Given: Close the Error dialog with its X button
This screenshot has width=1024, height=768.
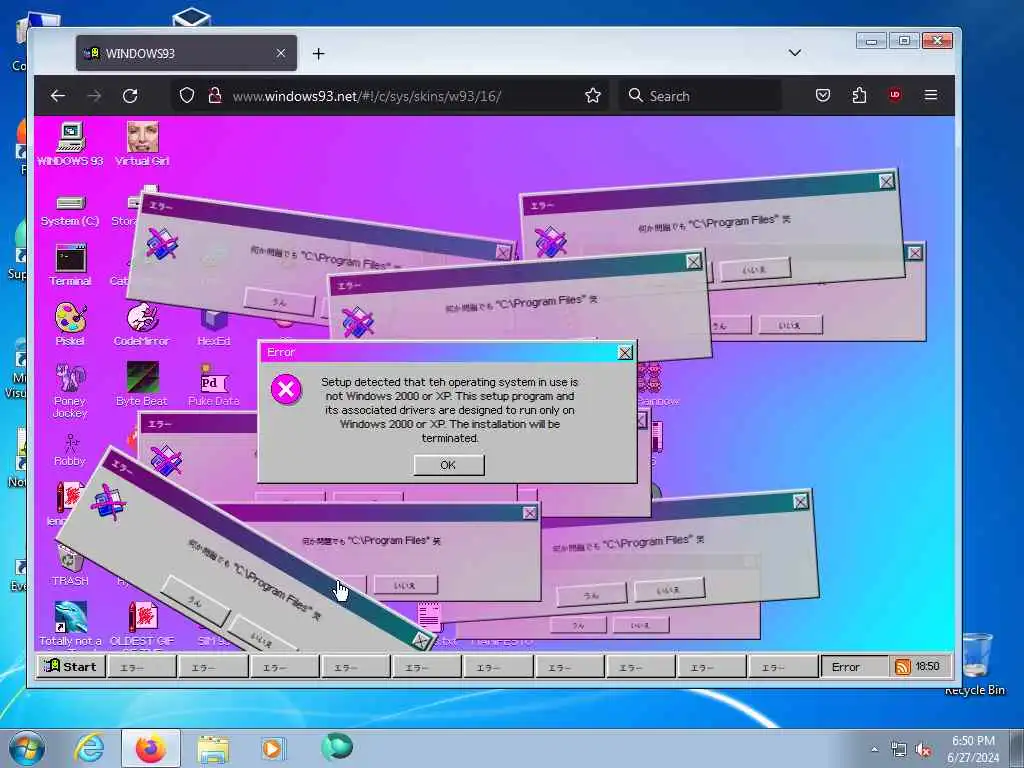Looking at the screenshot, I should pyautogui.click(x=625, y=353).
